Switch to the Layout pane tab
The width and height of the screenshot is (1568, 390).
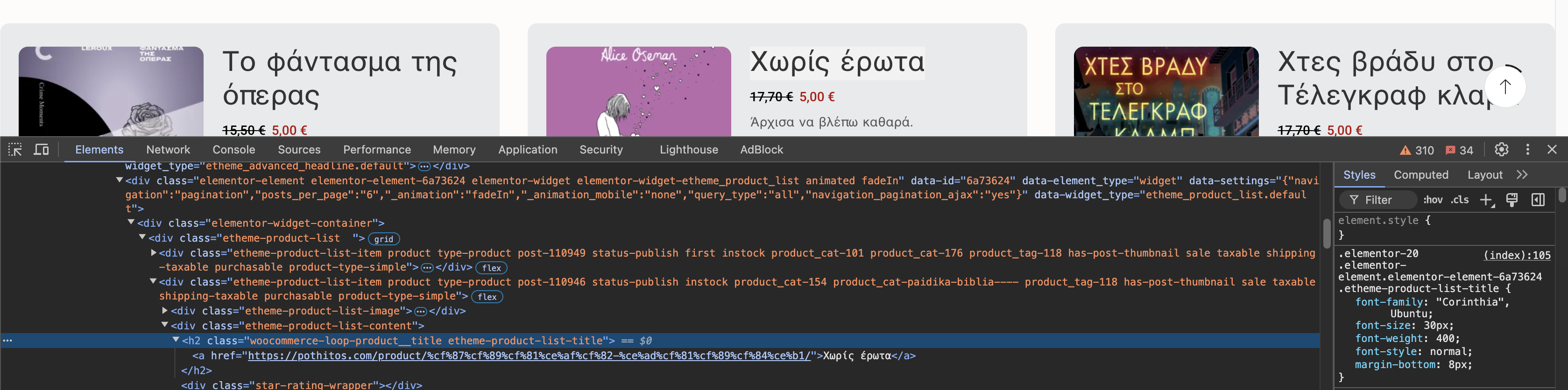[1484, 175]
